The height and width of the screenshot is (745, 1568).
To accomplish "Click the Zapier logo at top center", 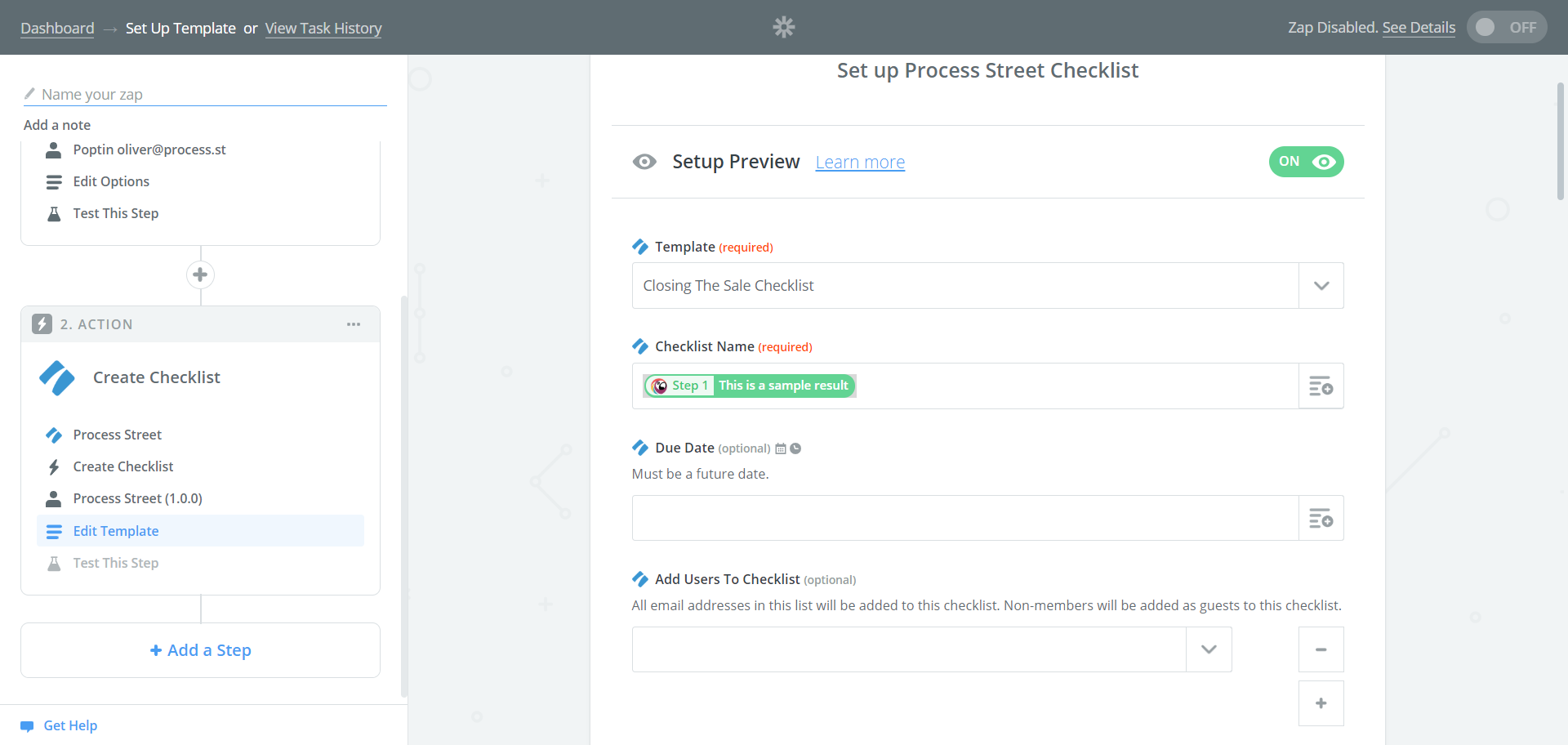I will coord(783,27).
